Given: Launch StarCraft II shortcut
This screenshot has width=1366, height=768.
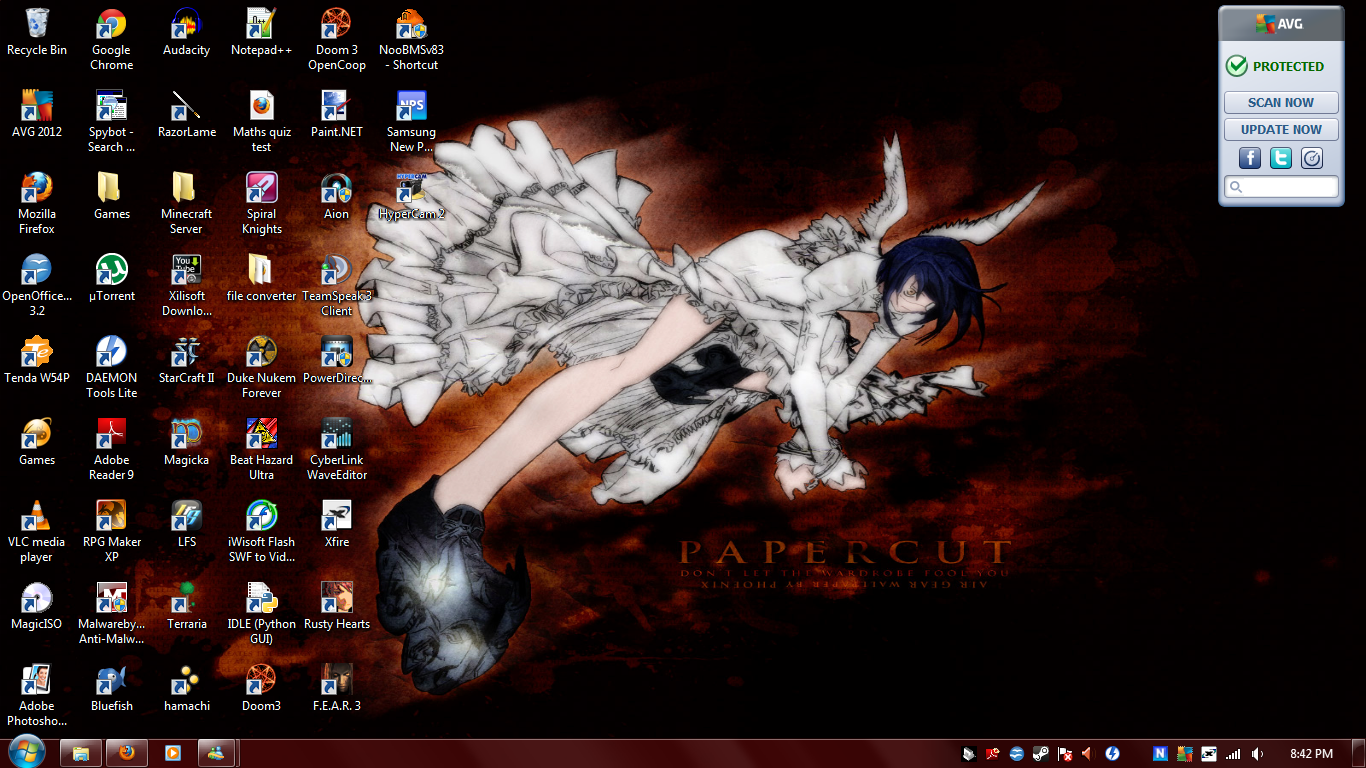Looking at the screenshot, I should click(x=186, y=360).
